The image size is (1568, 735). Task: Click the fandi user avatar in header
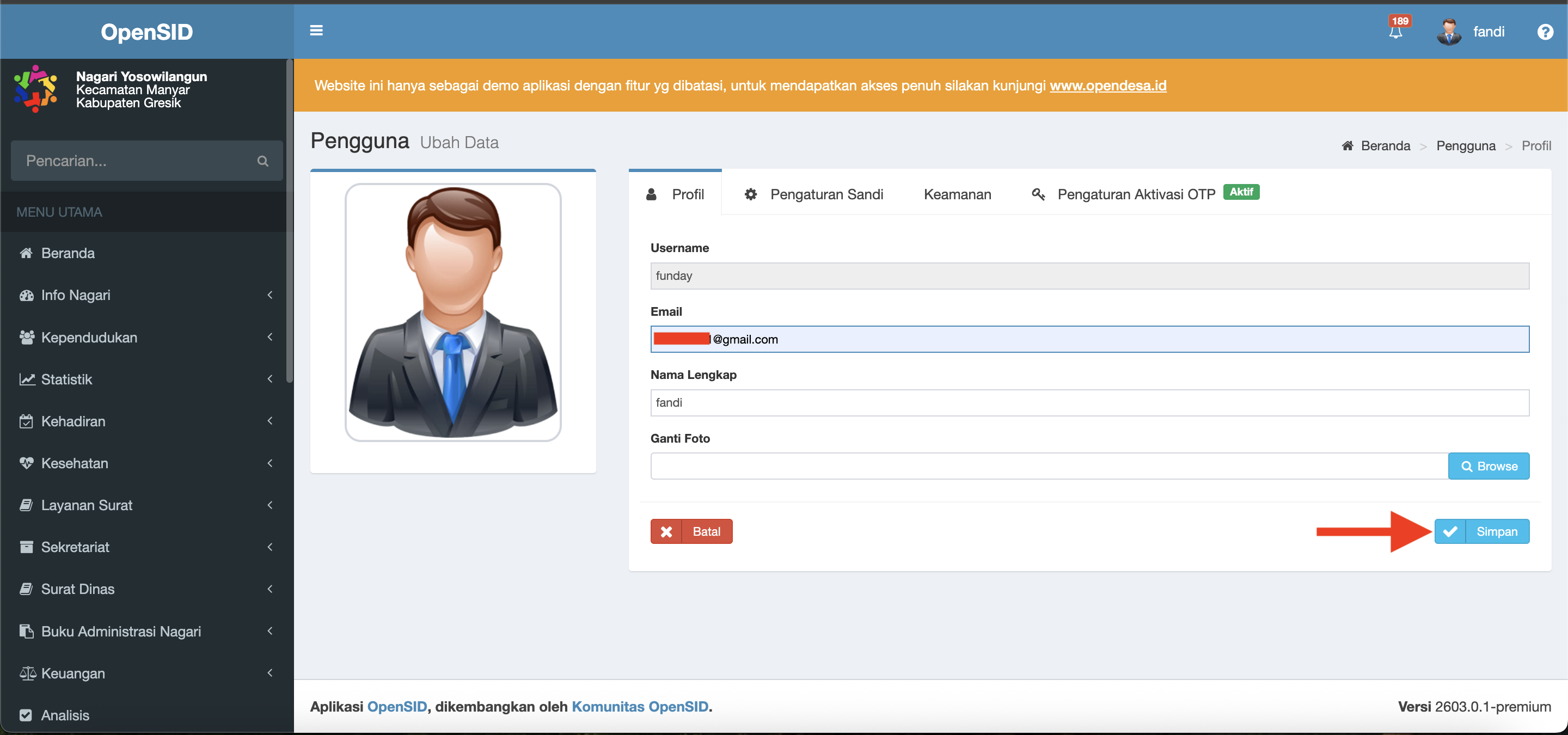1449,32
